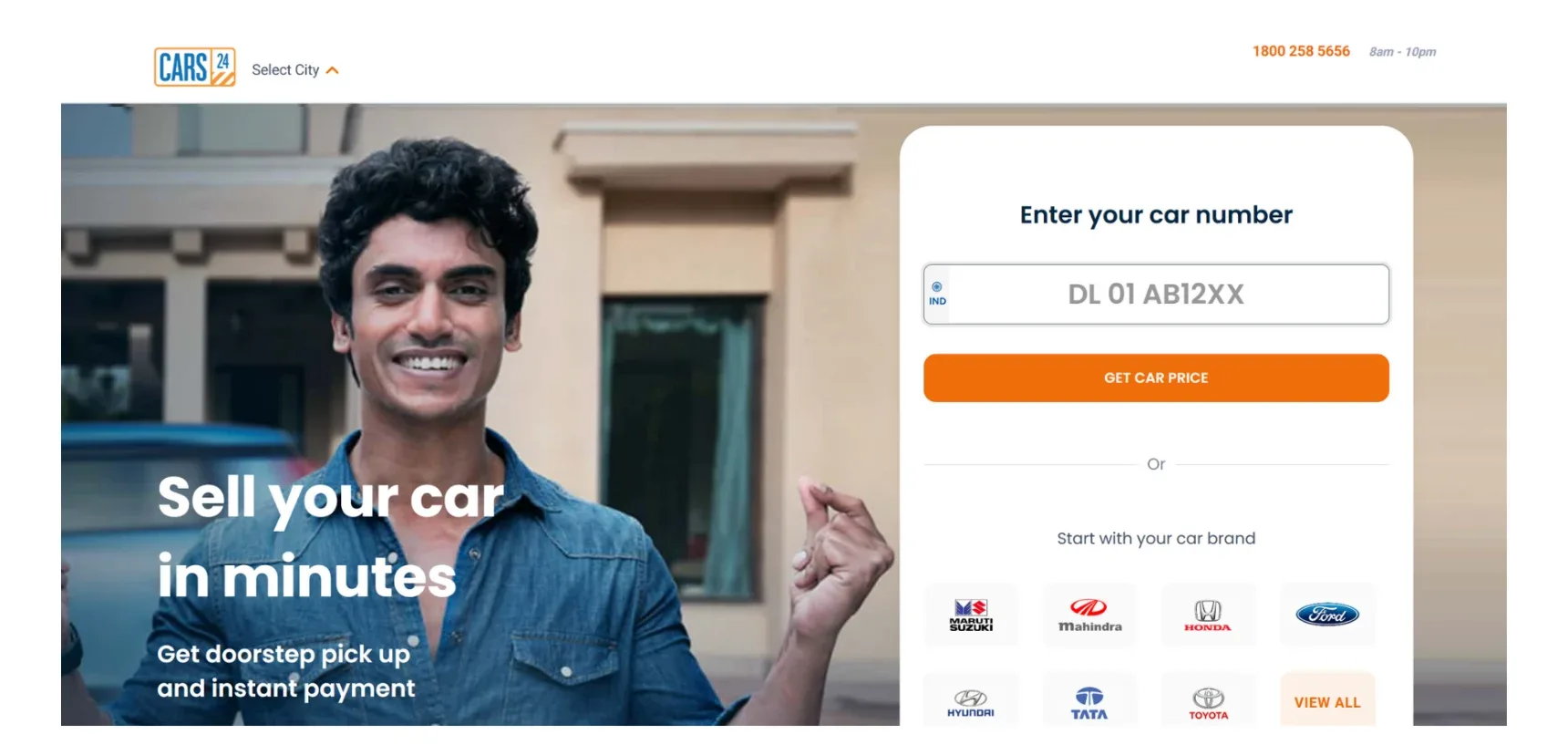The height and width of the screenshot is (755, 1568).
Task: Click the Enter your car number heading
Action: (1156, 215)
